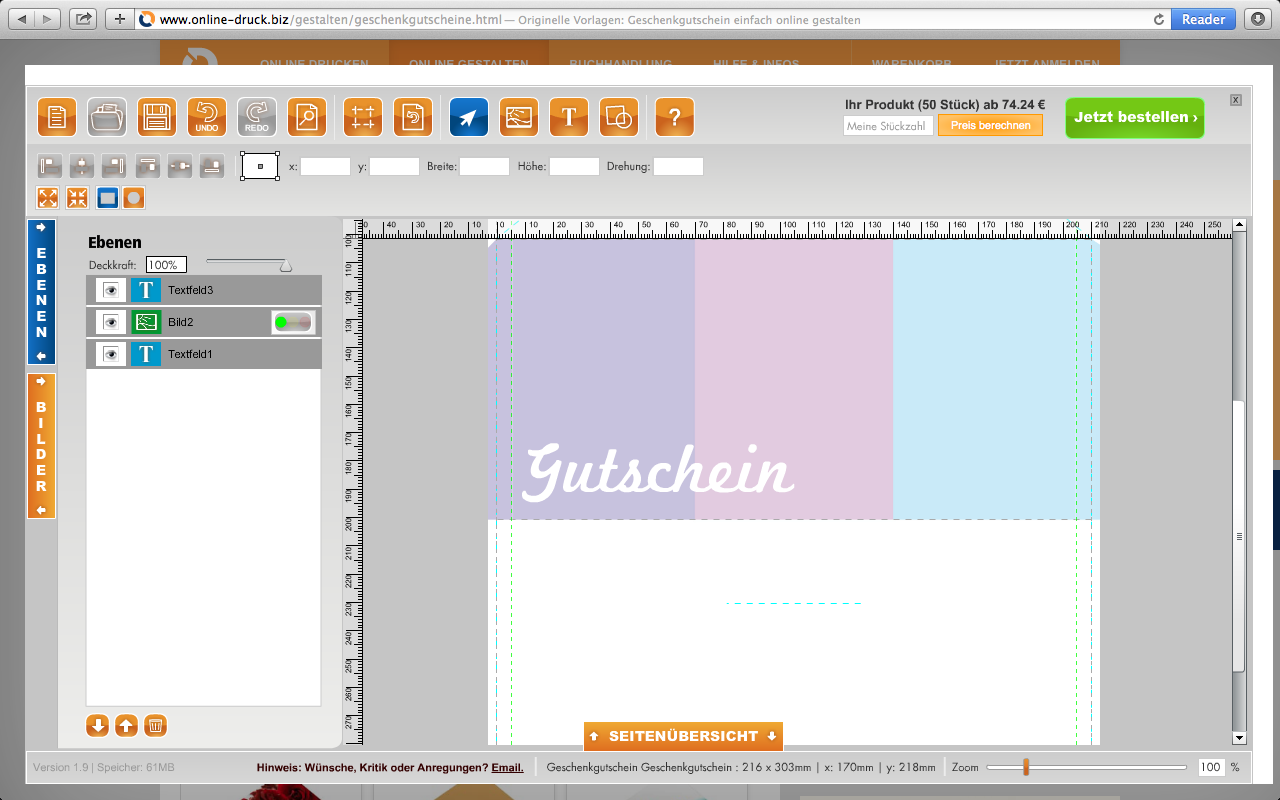The width and height of the screenshot is (1280, 800).
Task: Click the expand to full size arrows icon
Action: (48, 197)
